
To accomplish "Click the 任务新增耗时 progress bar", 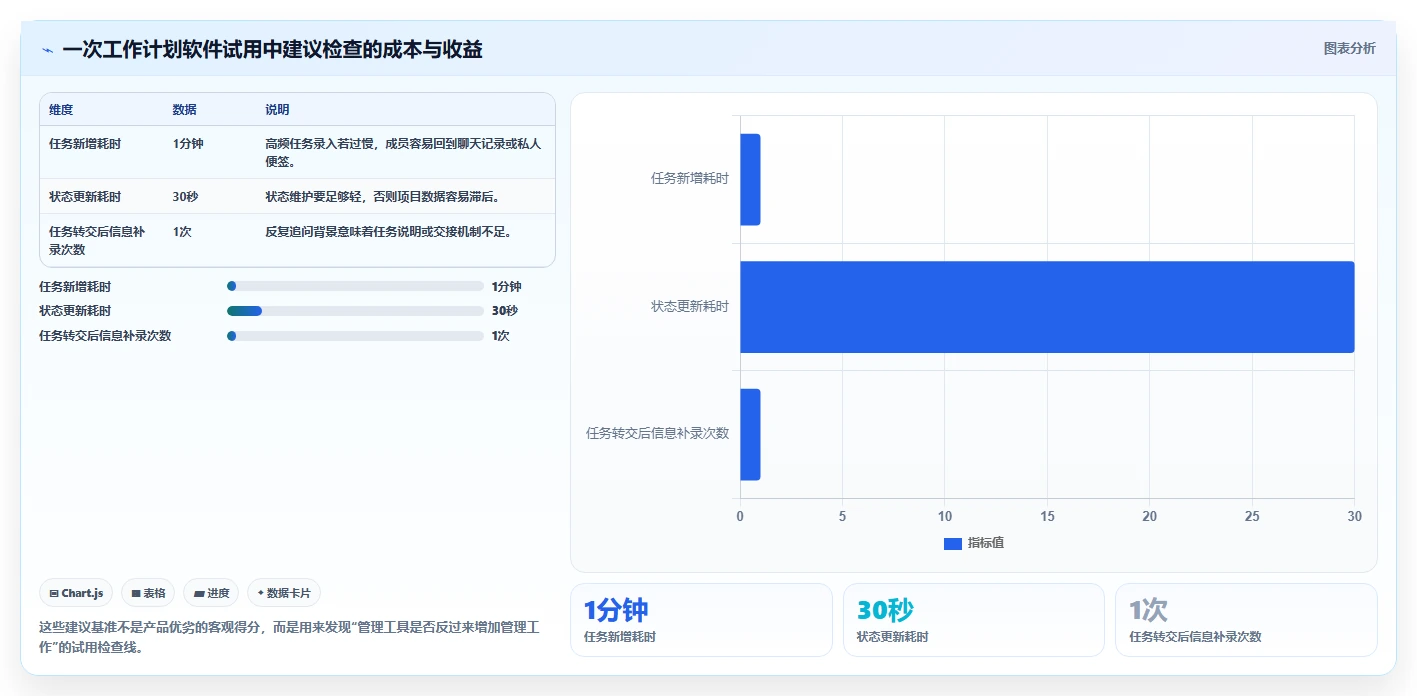I will 355,286.
